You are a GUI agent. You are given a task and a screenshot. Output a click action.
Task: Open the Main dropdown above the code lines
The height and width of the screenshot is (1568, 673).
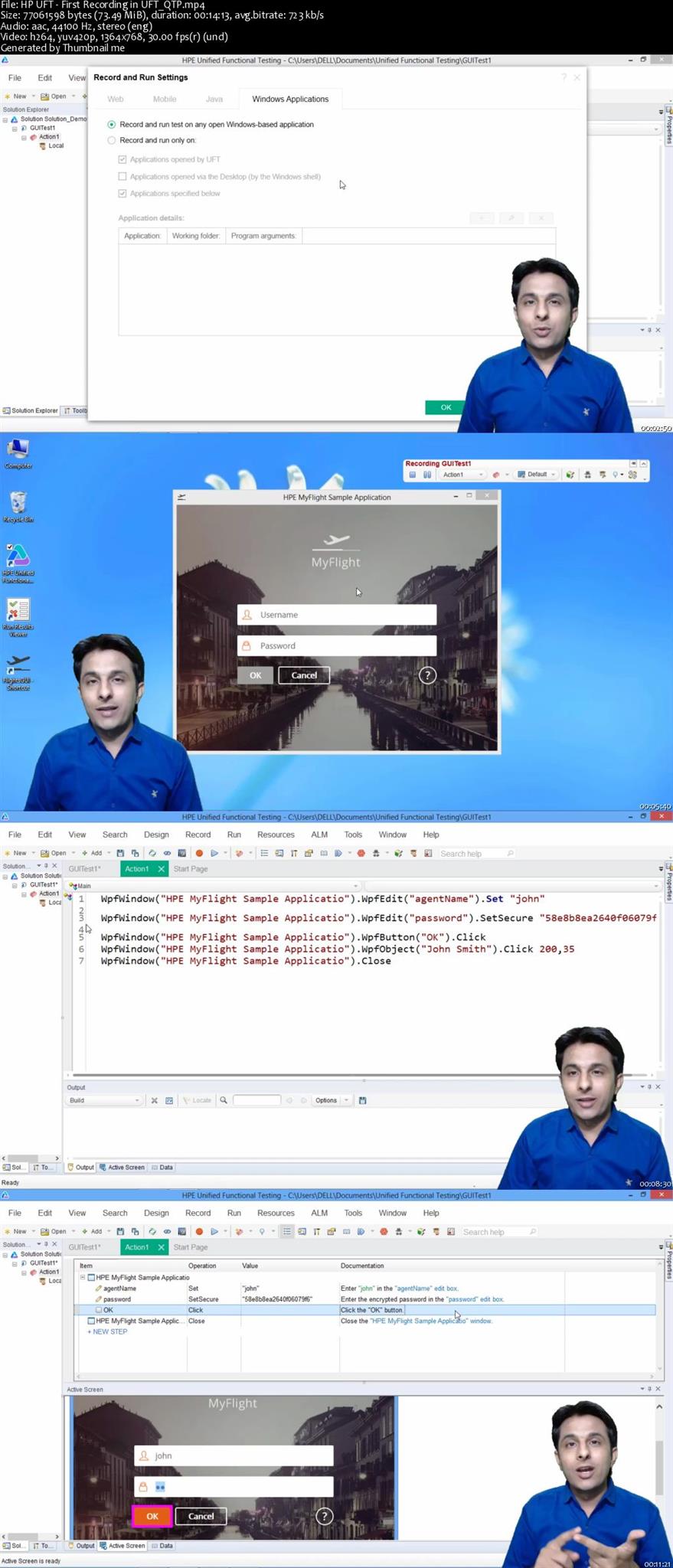[214, 886]
